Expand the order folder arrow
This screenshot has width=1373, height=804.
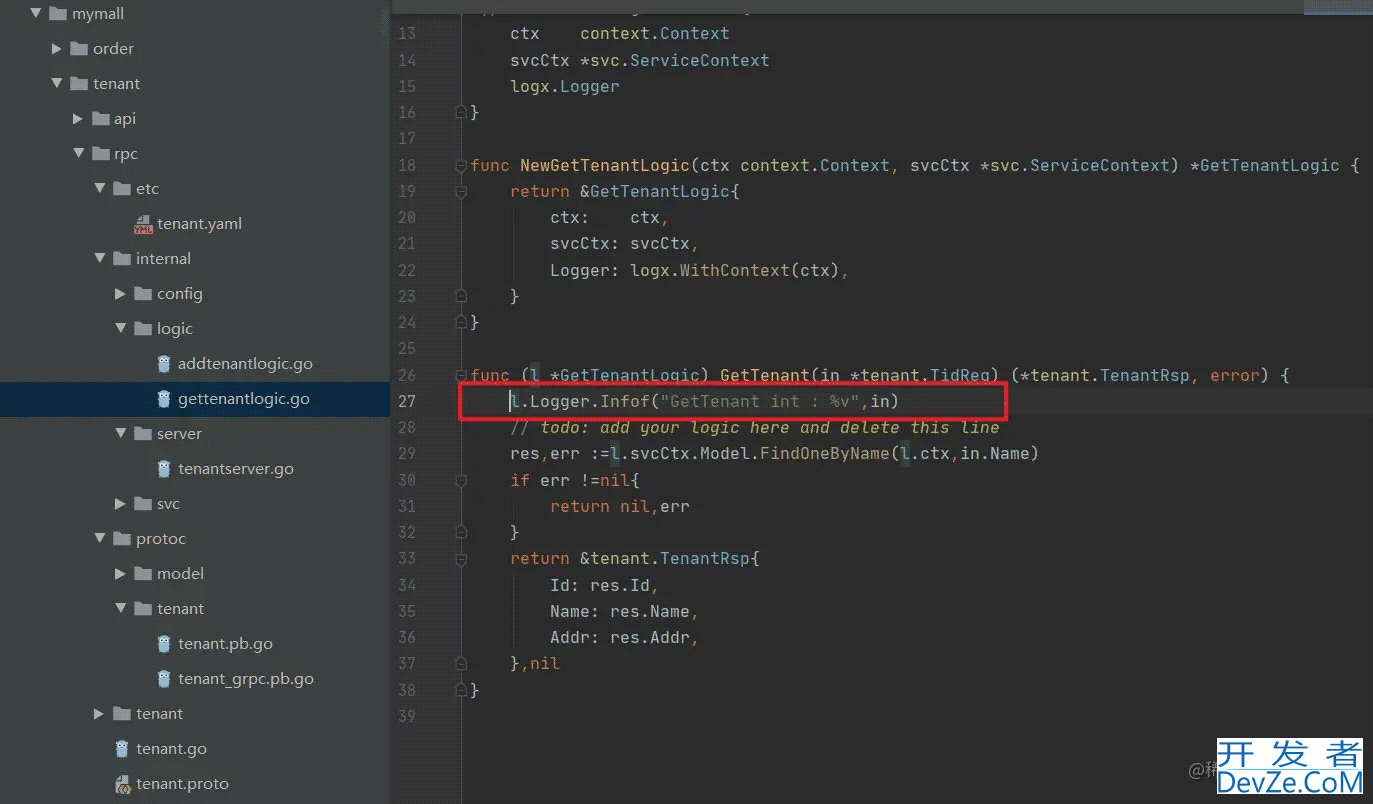click(x=57, y=49)
